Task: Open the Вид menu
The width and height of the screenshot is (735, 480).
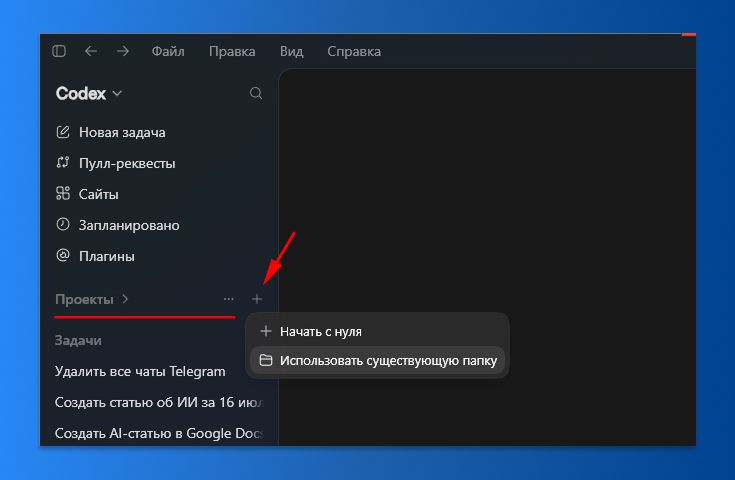Action: (292, 51)
